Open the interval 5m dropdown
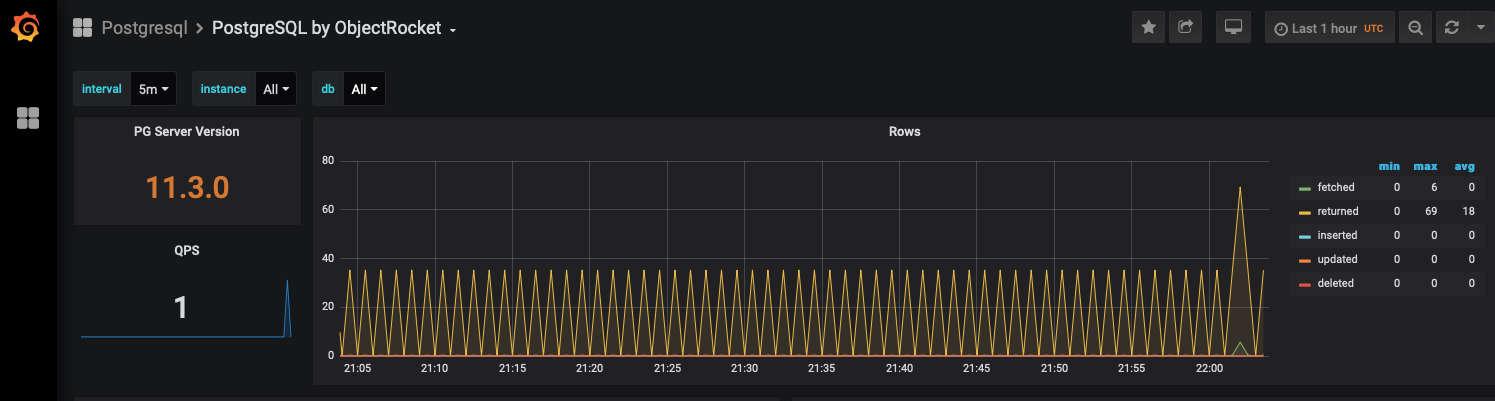Image resolution: width=1495 pixels, height=401 pixels. pos(153,89)
